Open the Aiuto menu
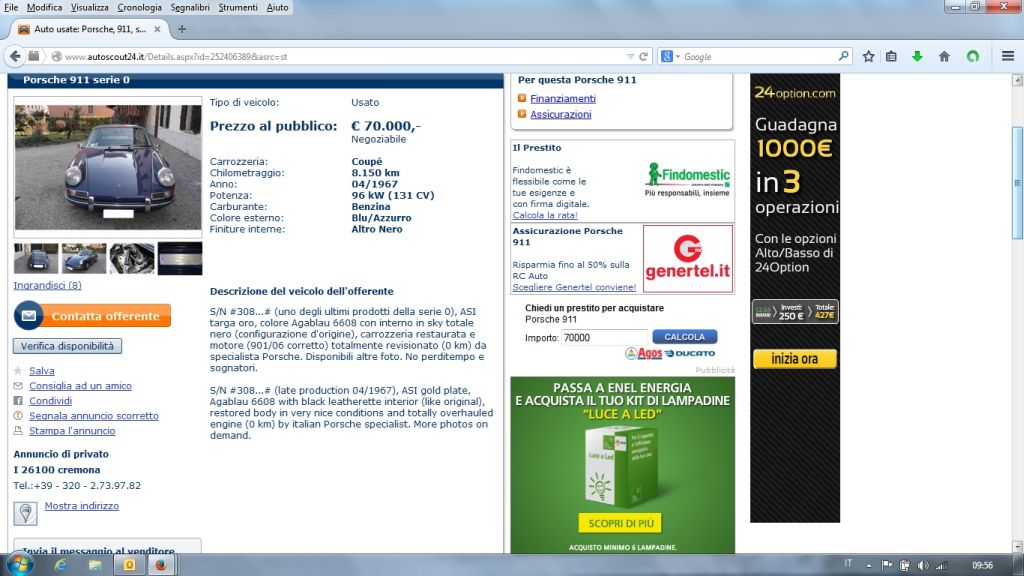 point(278,7)
